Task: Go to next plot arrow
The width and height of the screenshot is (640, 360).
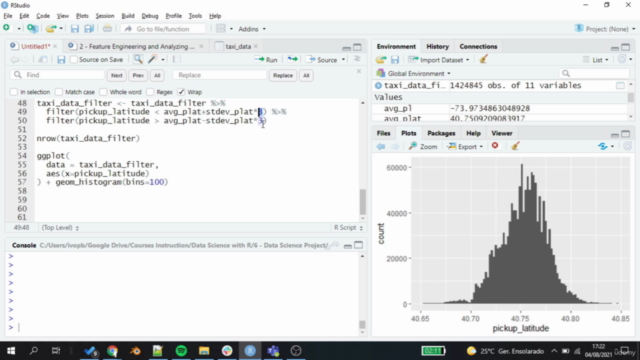Action: tap(395, 147)
